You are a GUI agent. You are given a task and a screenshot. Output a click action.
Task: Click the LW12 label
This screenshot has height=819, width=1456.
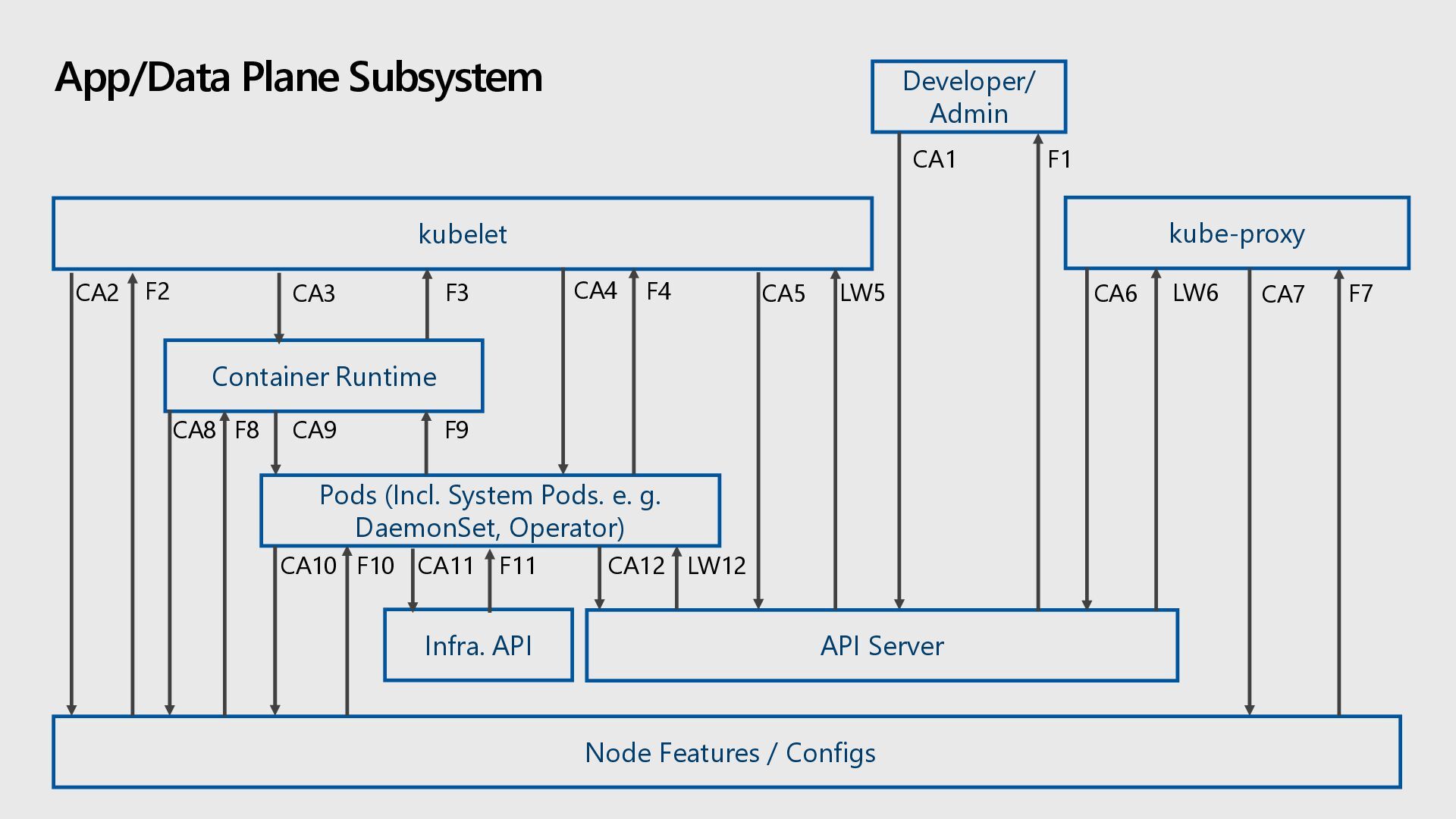coord(717,566)
